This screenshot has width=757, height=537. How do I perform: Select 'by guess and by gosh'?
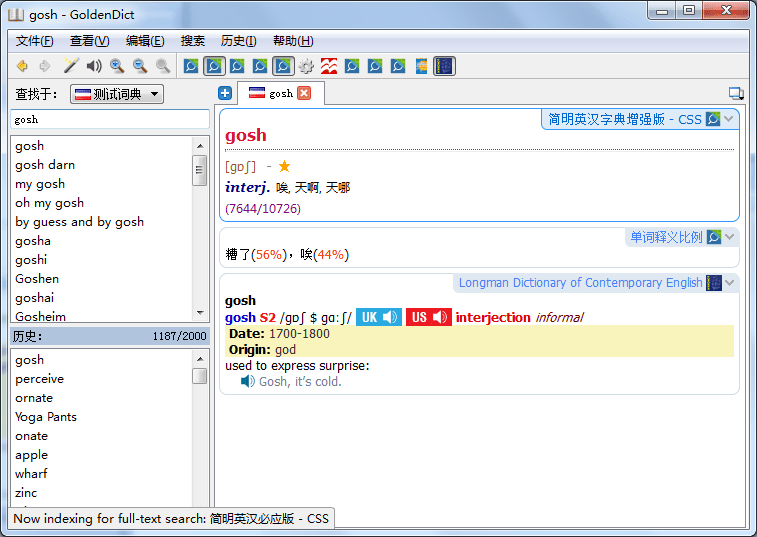click(101, 222)
